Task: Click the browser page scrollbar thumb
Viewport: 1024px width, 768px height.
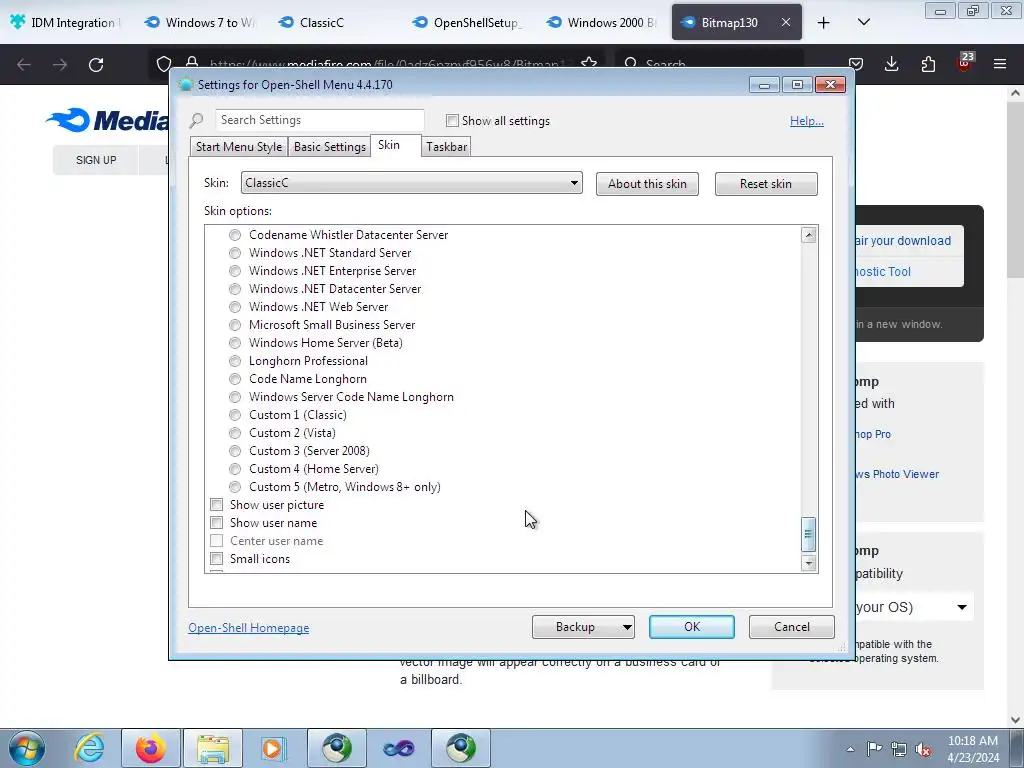Action: pos(1015,190)
